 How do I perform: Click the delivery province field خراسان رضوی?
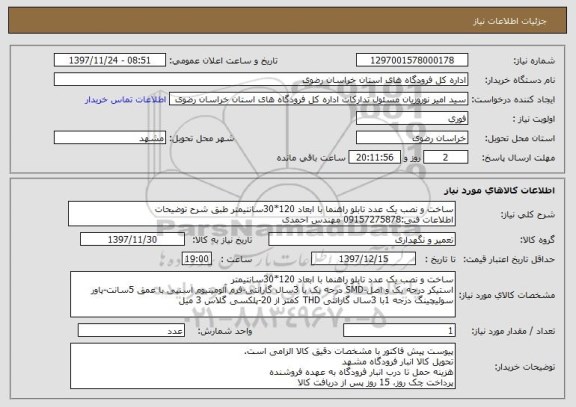click(412, 138)
